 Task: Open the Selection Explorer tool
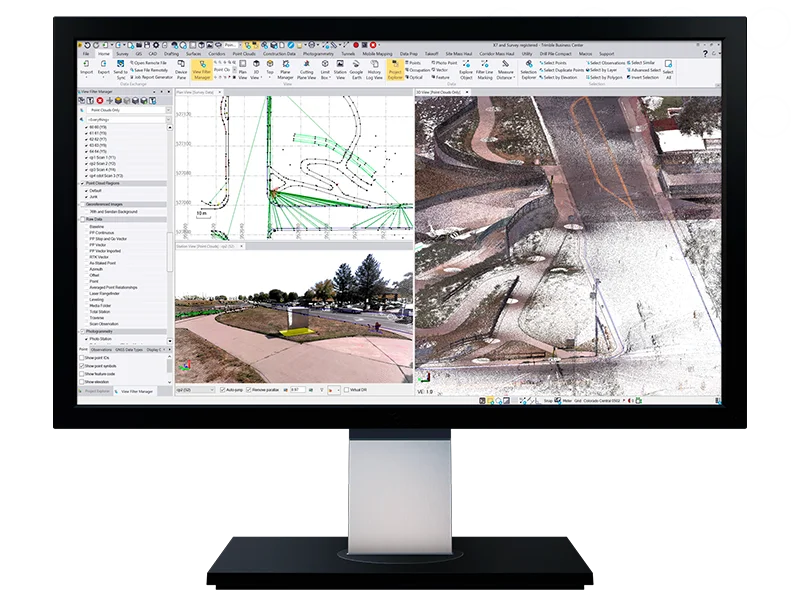[x=528, y=68]
